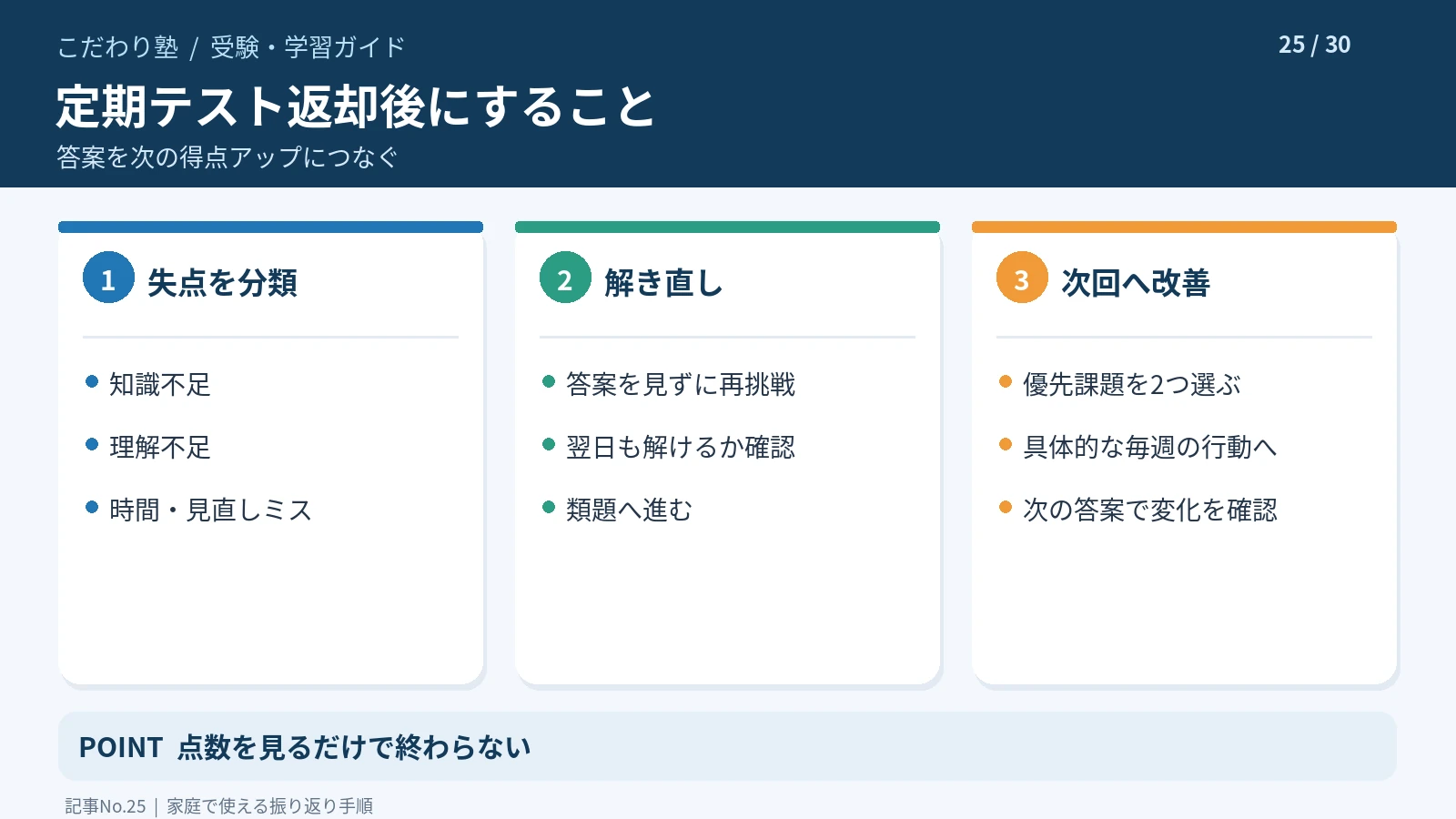Click the breadcrumb text こだわり塾
The image size is (1456, 819).
[x=118, y=47]
